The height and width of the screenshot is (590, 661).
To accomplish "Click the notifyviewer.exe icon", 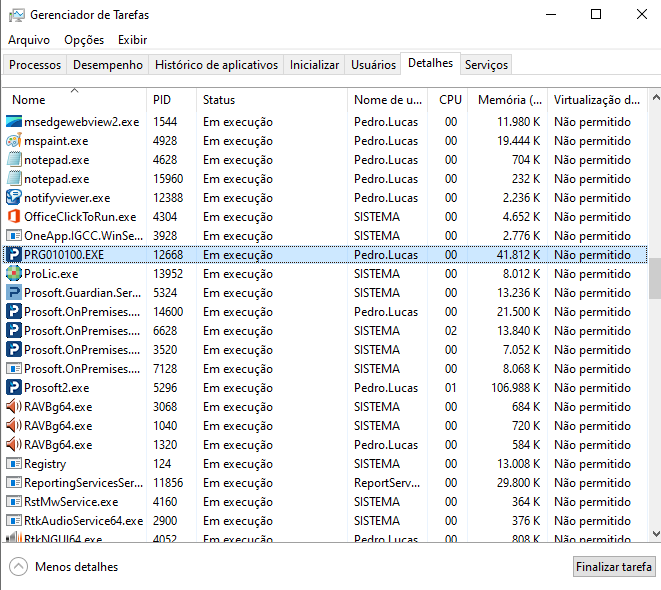I will tap(14, 198).
